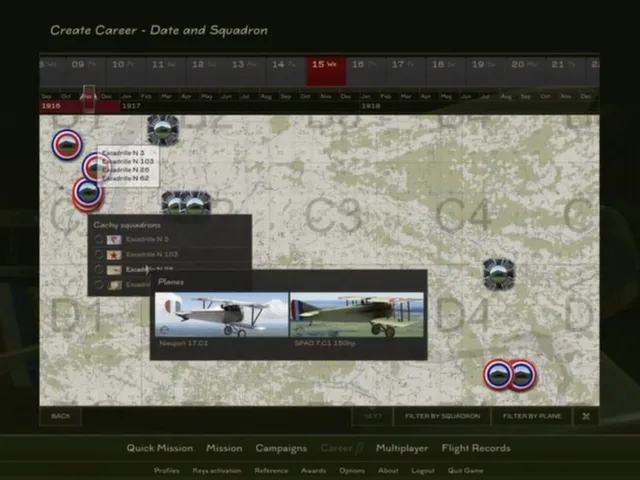
Task: Click the red star Escadrille N 103 emblem
Action: coord(114,255)
